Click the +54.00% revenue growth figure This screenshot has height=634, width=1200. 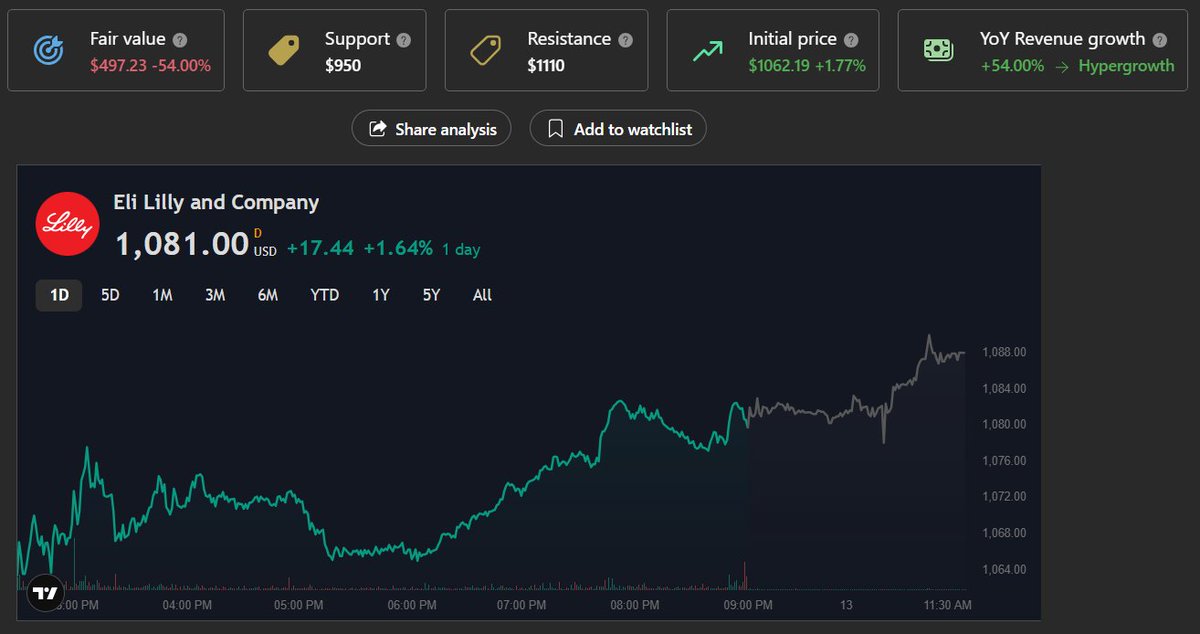[1012, 66]
